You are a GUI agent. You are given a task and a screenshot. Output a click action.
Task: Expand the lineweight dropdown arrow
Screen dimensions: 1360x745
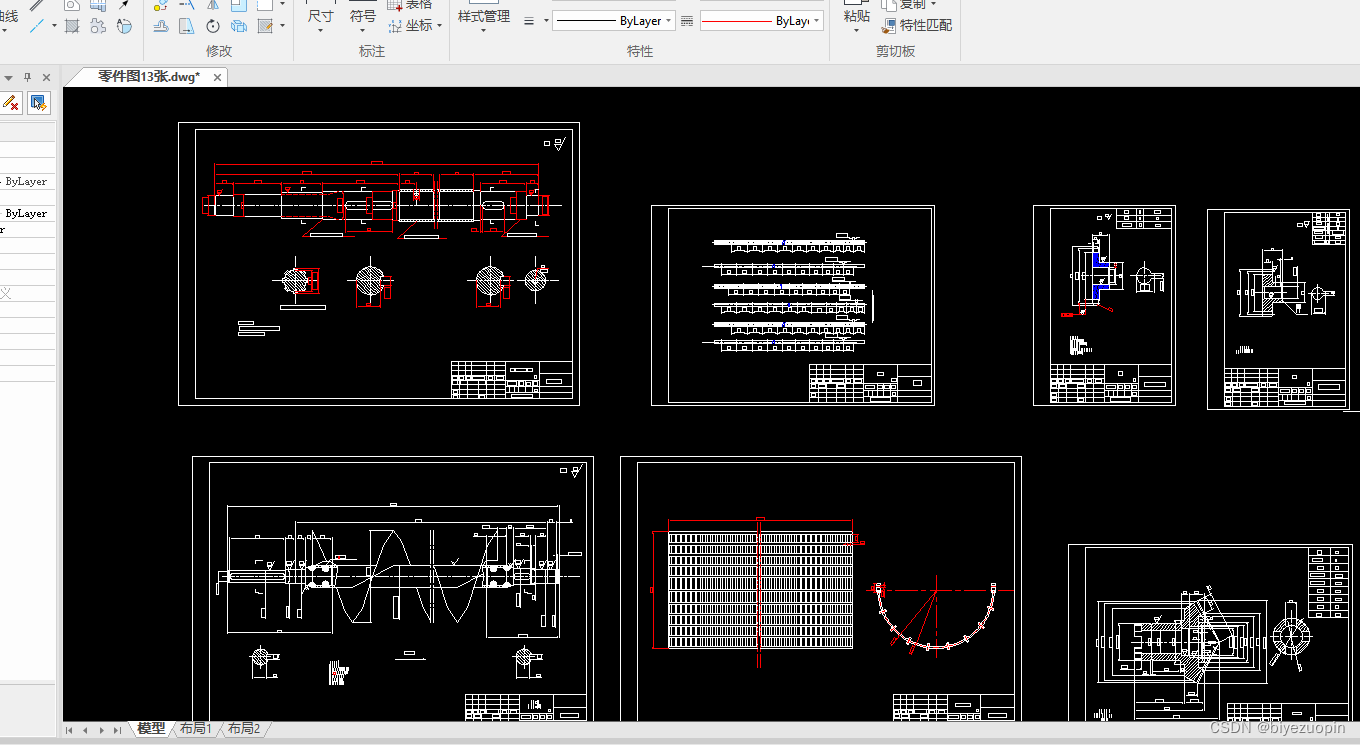point(546,21)
